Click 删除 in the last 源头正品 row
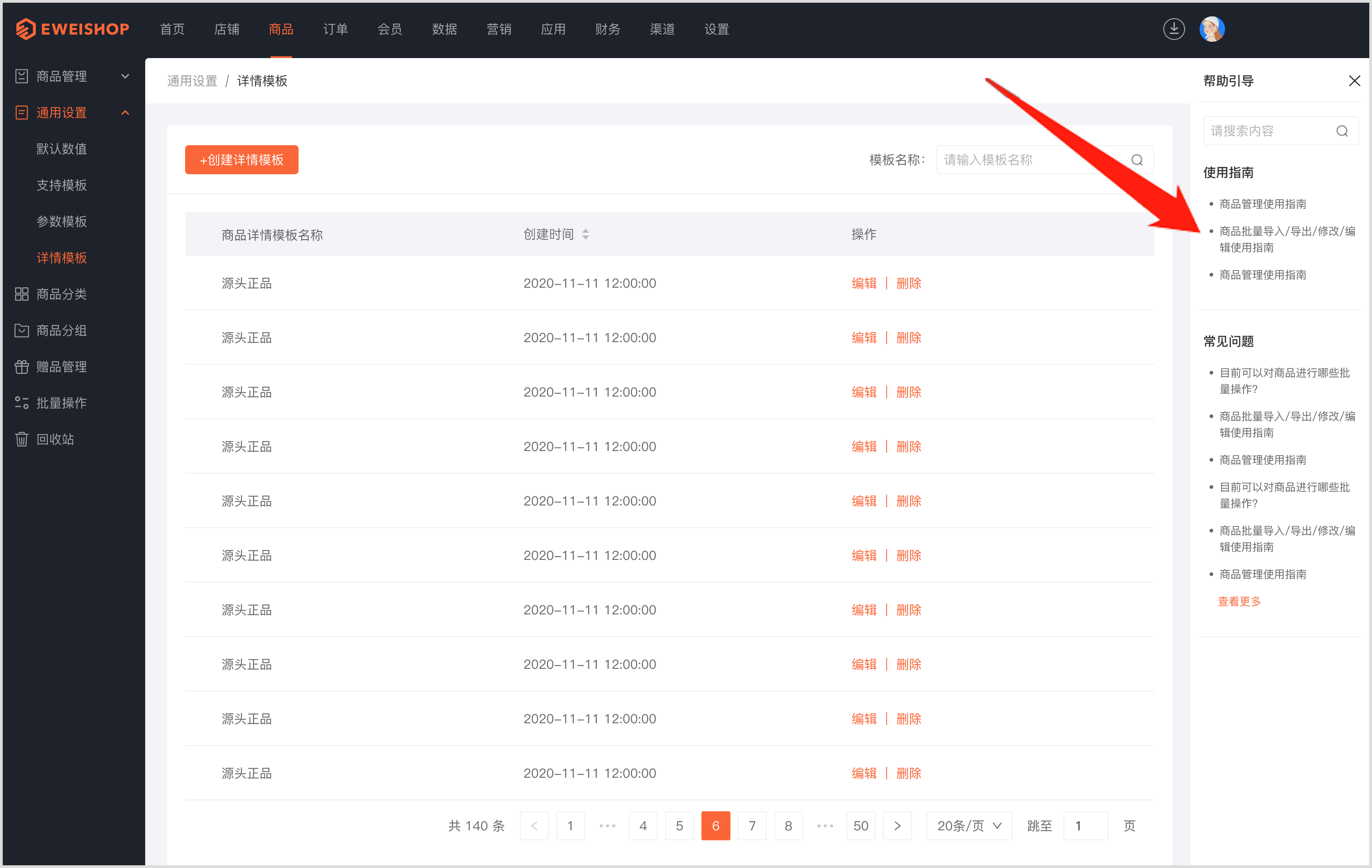 point(909,773)
